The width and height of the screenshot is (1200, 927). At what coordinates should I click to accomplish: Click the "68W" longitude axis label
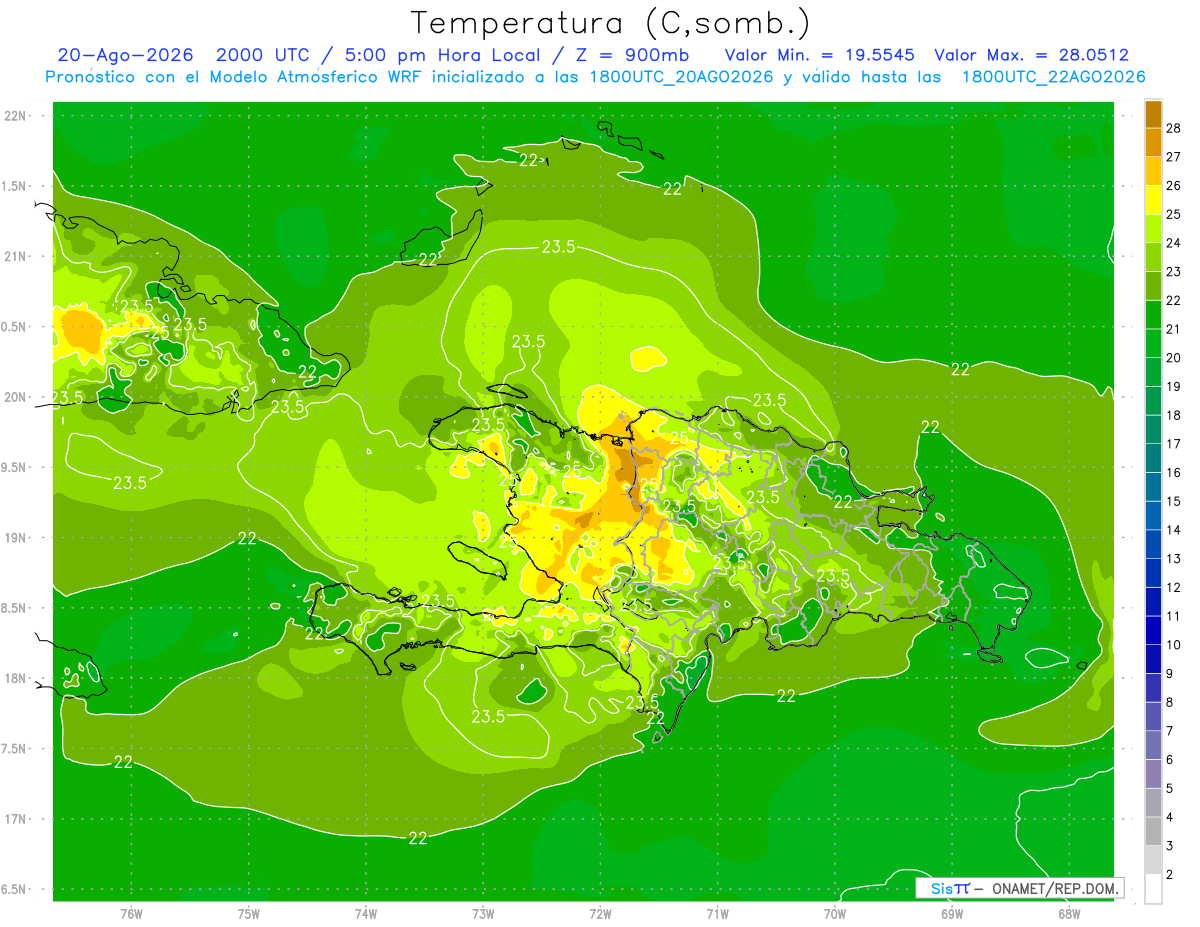pos(1069,913)
